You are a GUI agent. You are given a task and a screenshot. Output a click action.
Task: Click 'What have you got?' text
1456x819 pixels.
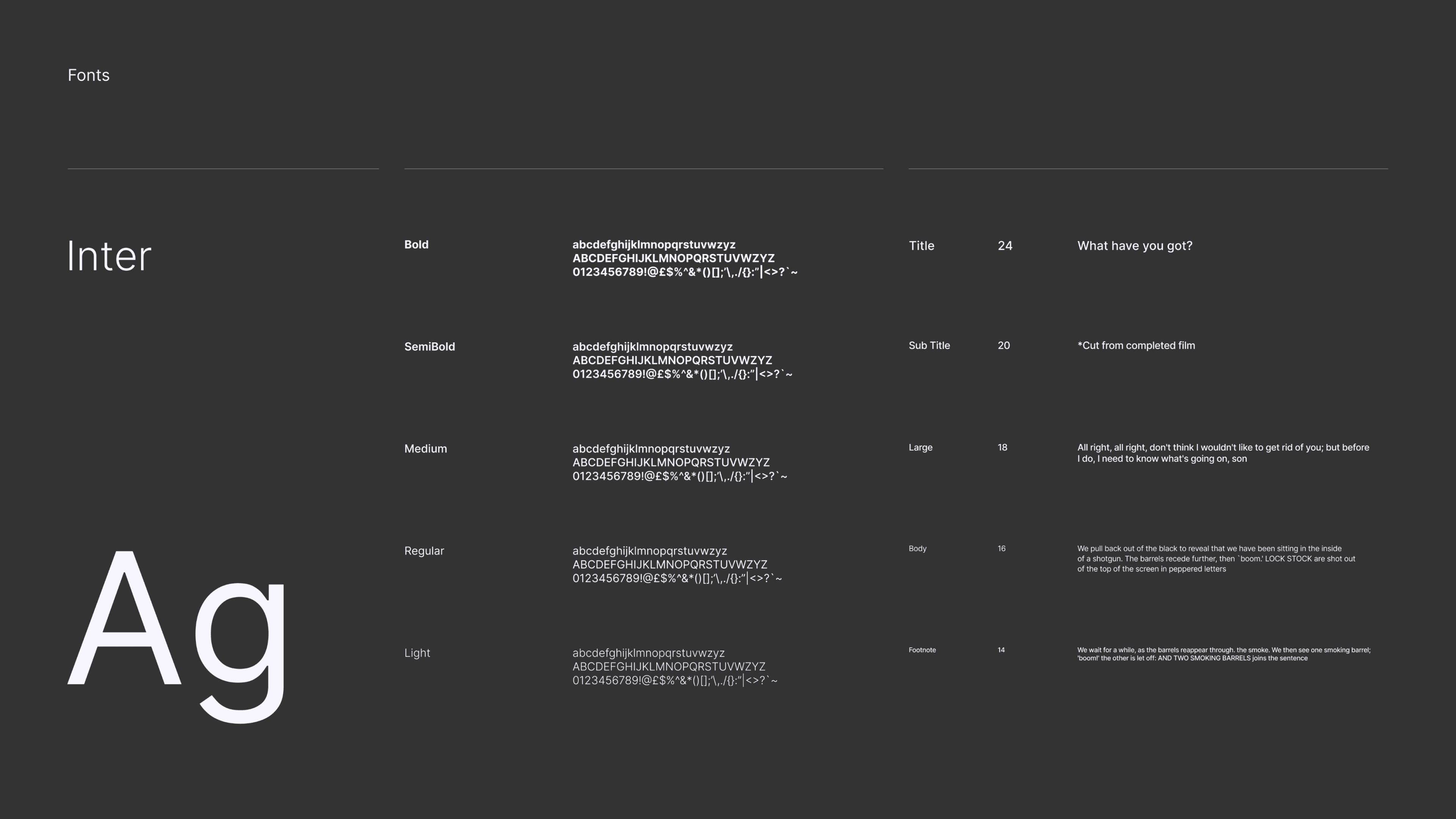click(x=1134, y=246)
